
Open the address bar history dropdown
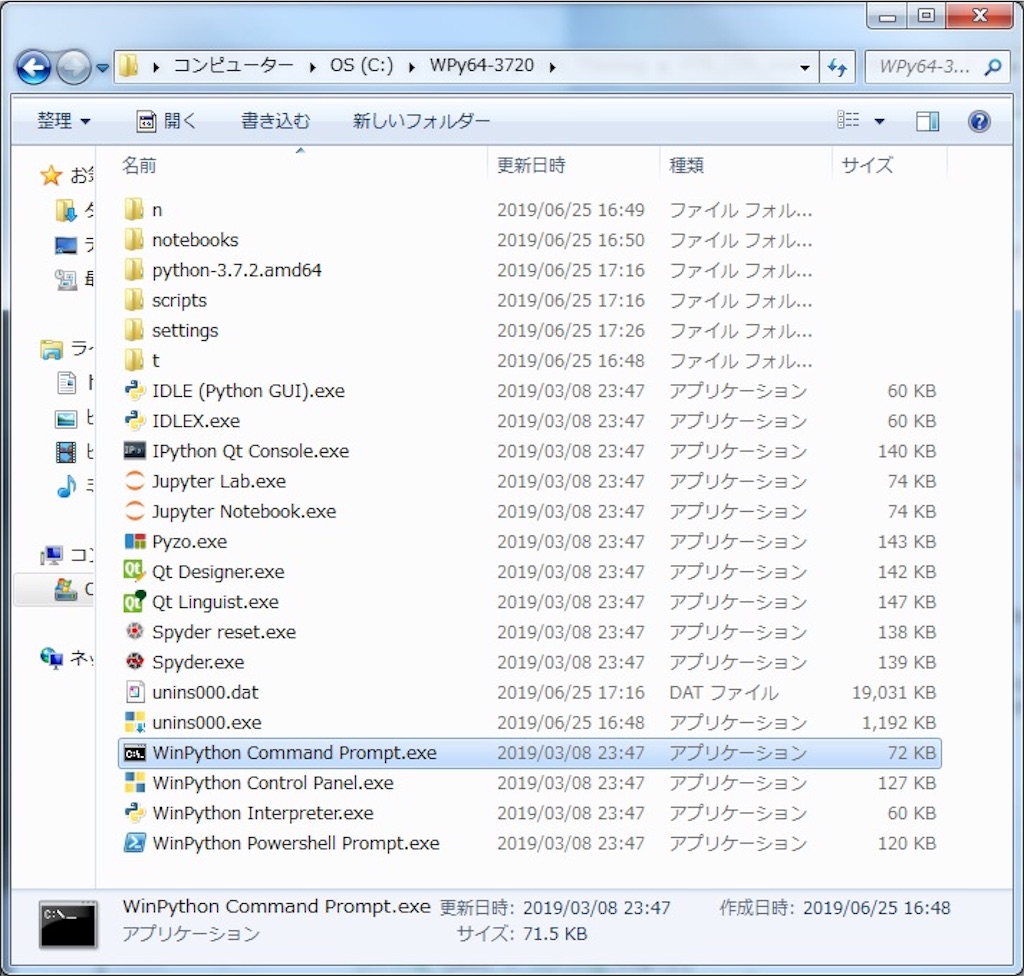tap(805, 67)
